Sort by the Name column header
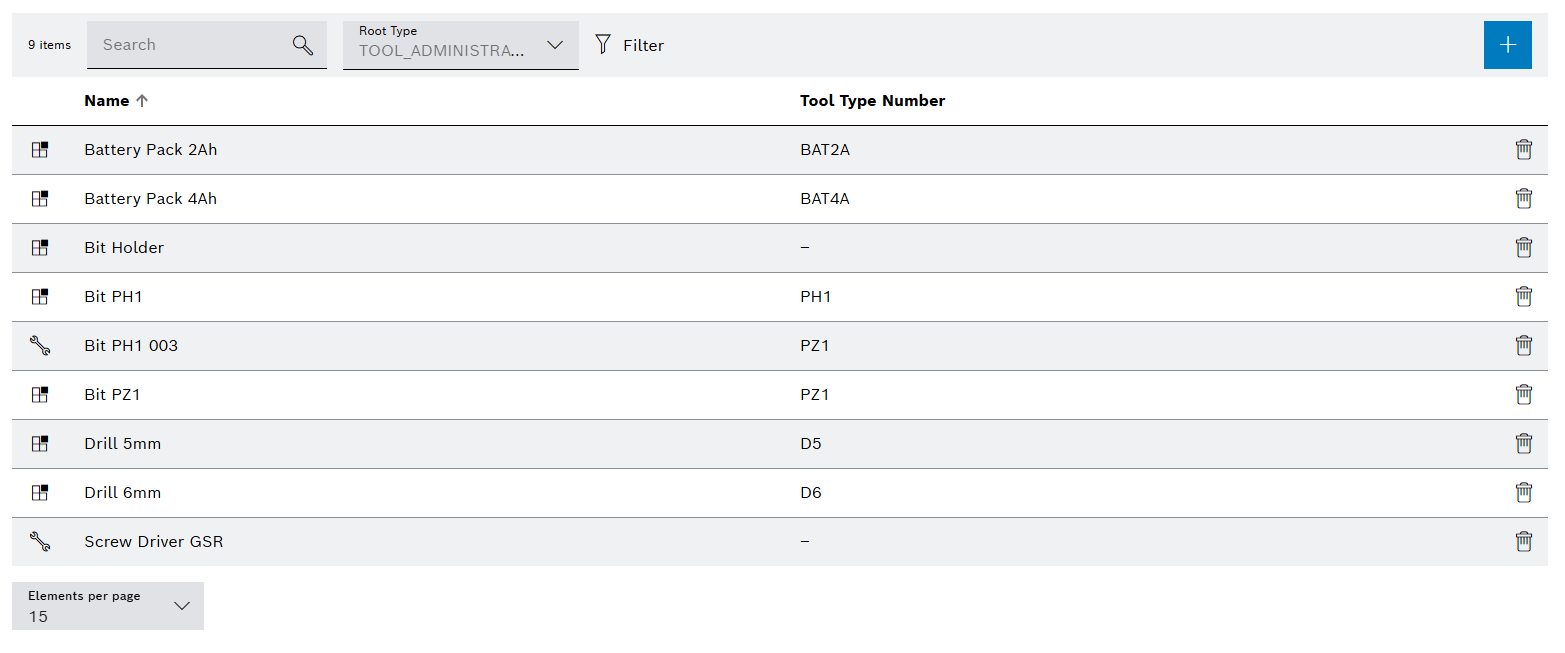Viewport: 1565px width, 653px height. pyautogui.click(x=107, y=101)
